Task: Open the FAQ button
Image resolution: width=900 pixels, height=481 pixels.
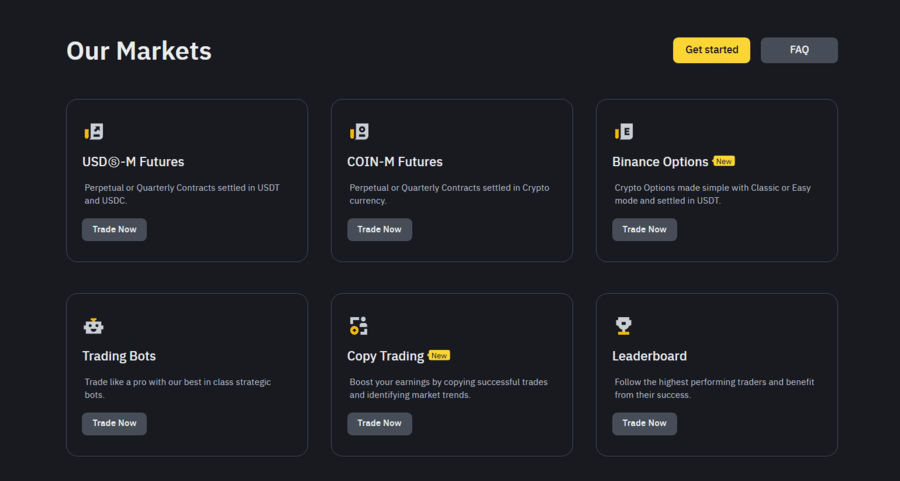Action: point(799,50)
